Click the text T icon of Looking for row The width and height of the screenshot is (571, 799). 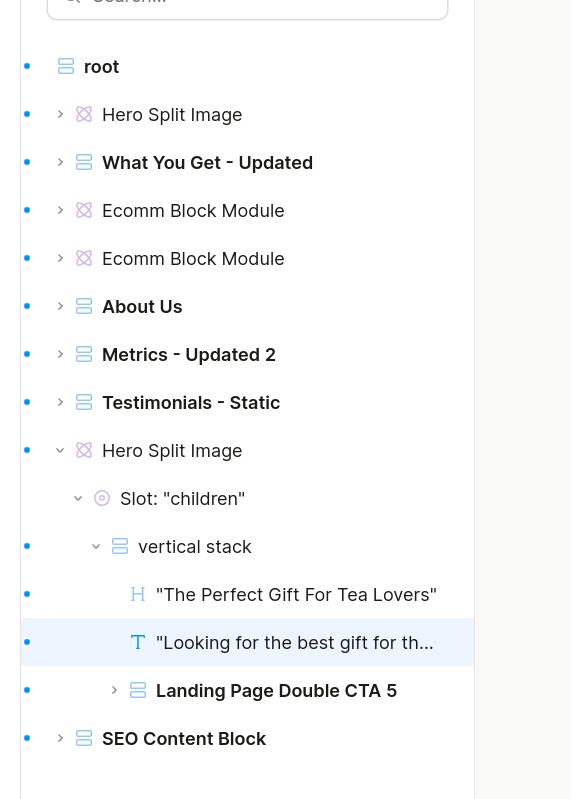point(138,642)
